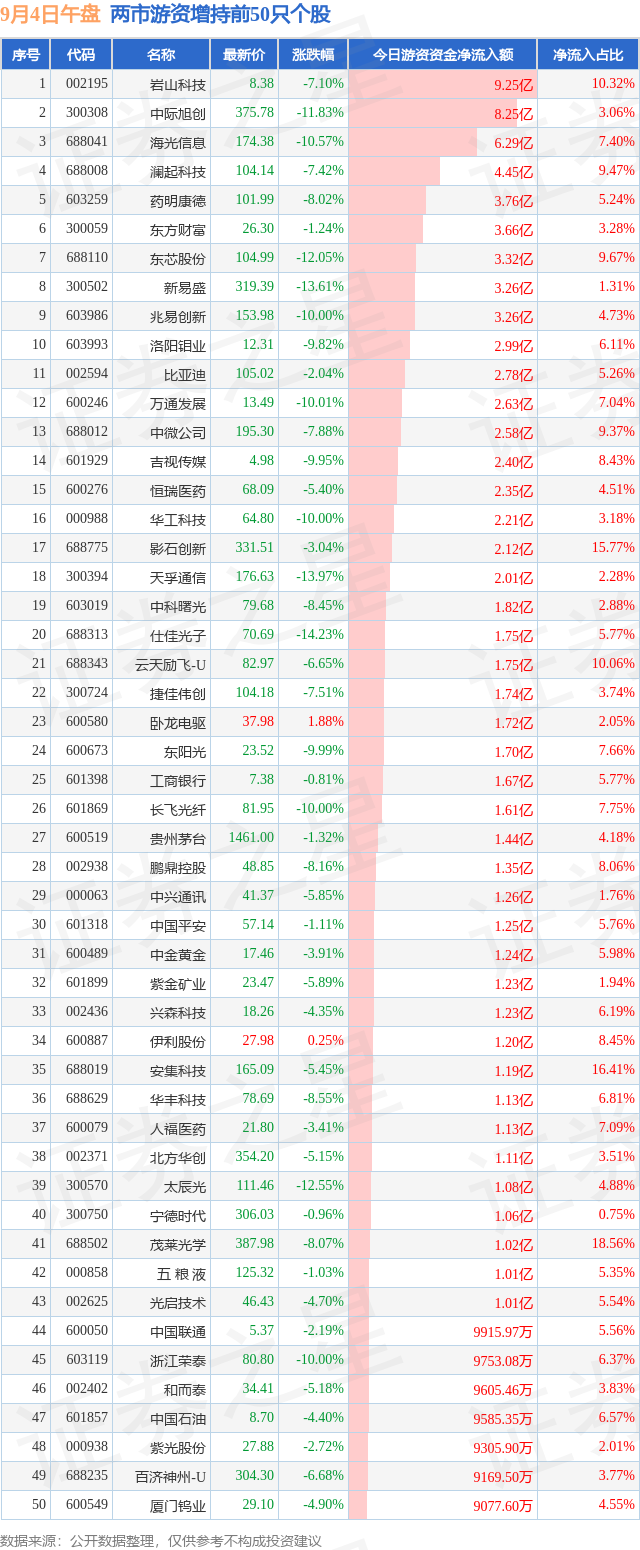
Task: Select stock code 002436
Action: pos(86,1012)
